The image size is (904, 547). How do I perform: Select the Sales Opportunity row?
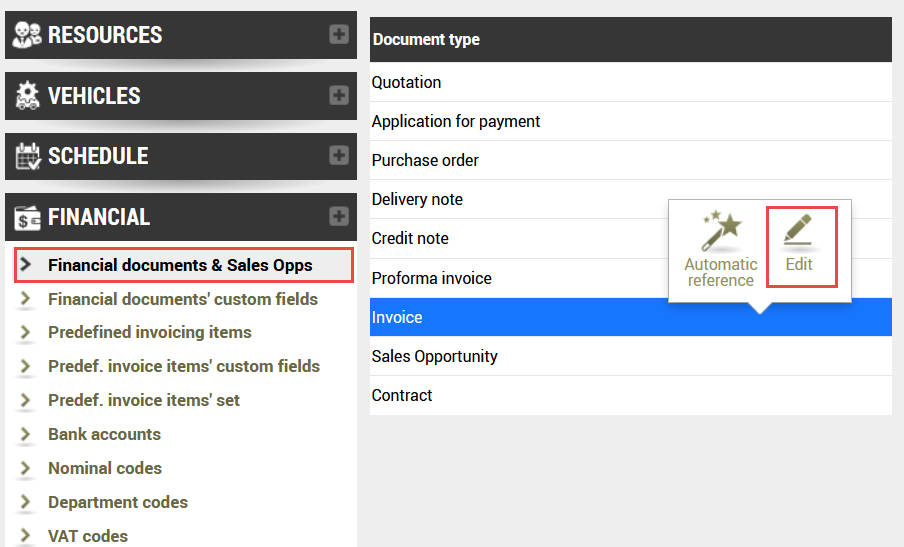(631, 356)
